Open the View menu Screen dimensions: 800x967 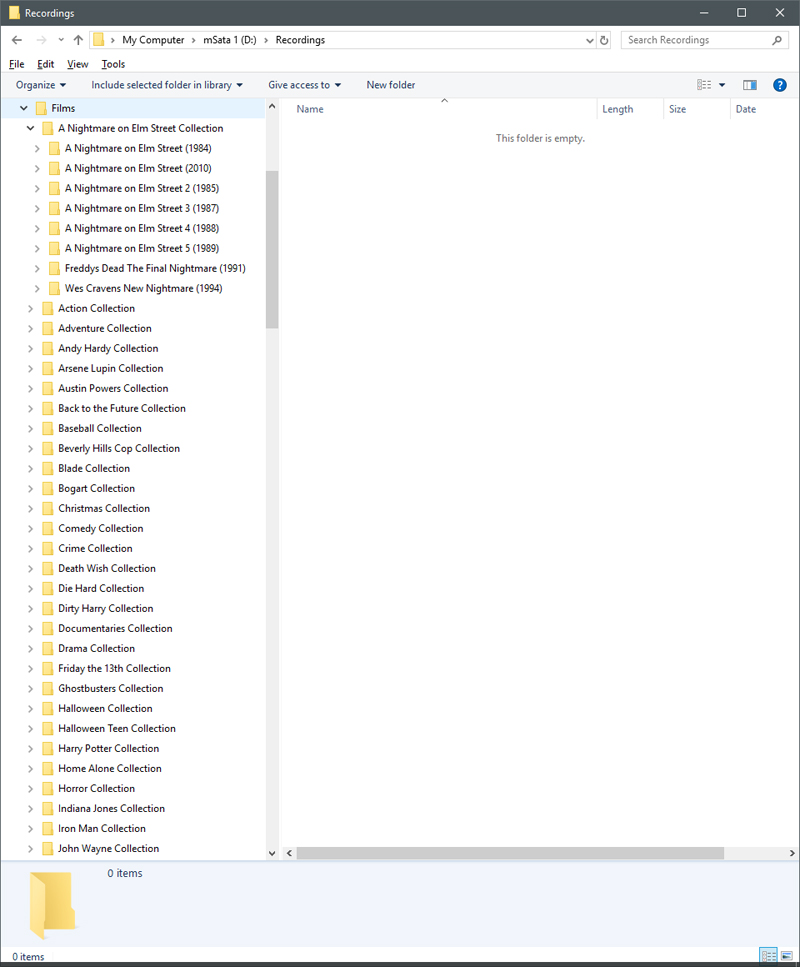click(77, 64)
